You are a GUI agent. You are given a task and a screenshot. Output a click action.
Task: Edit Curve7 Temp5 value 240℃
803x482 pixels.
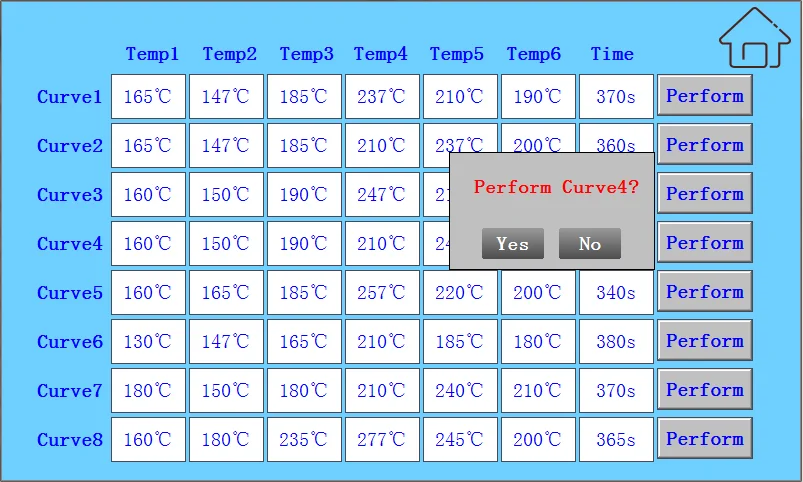pyautogui.click(x=460, y=391)
